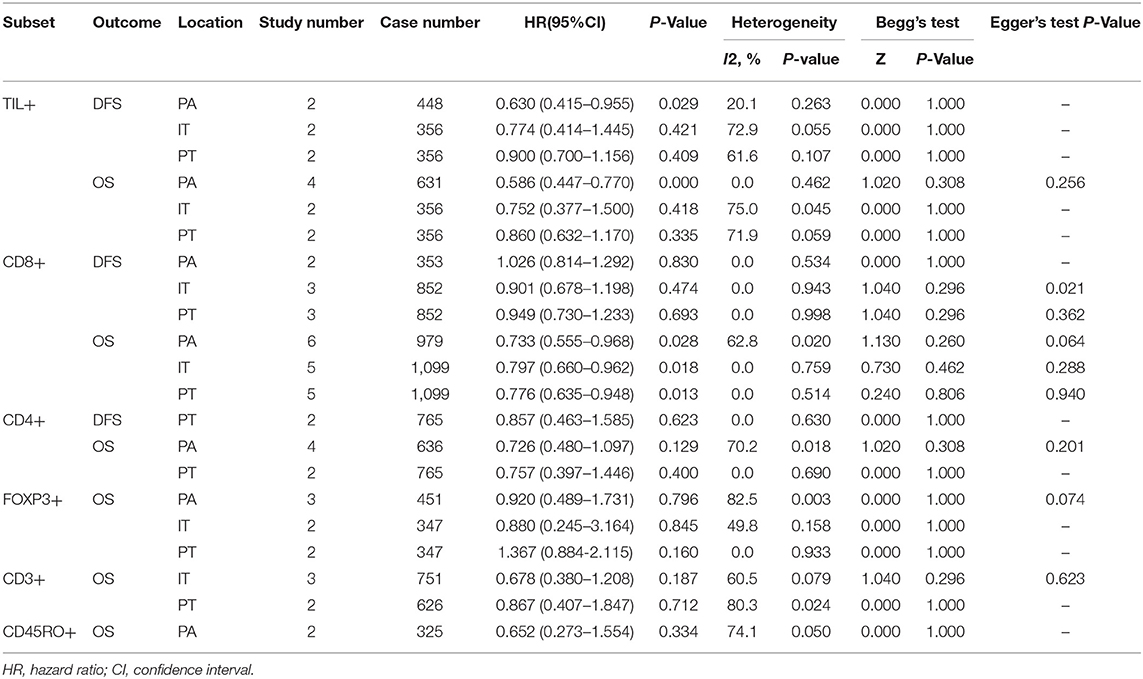The image size is (1143, 679).
Task: Click the 'FOXP3+' subset label
Action: click(33, 500)
